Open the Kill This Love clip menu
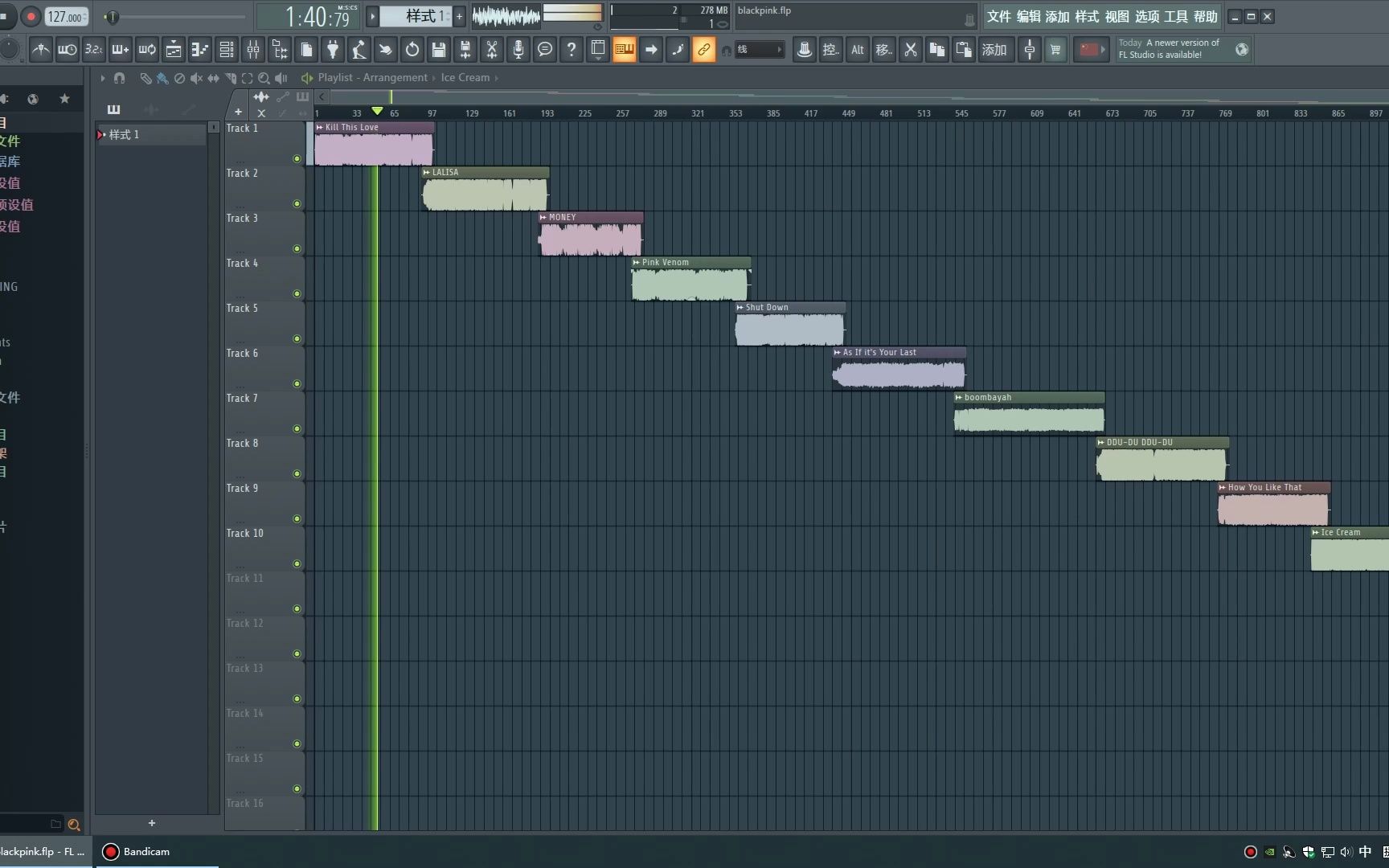The image size is (1389, 868). coord(320,127)
